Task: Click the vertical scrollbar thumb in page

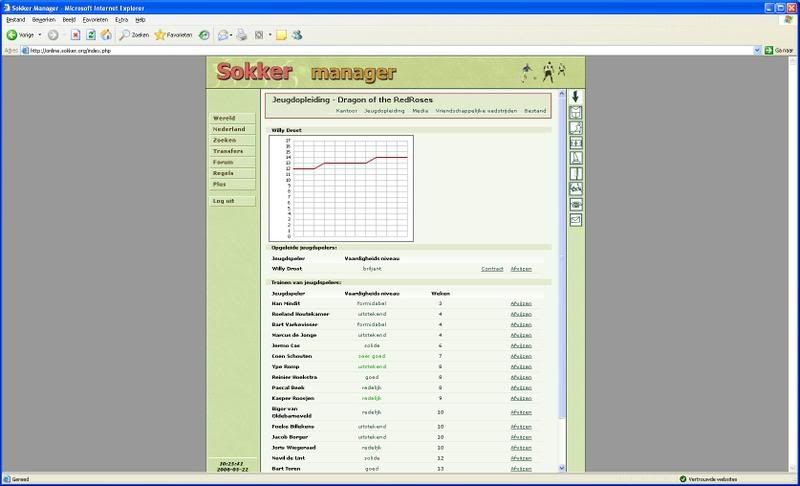Action: (562, 258)
